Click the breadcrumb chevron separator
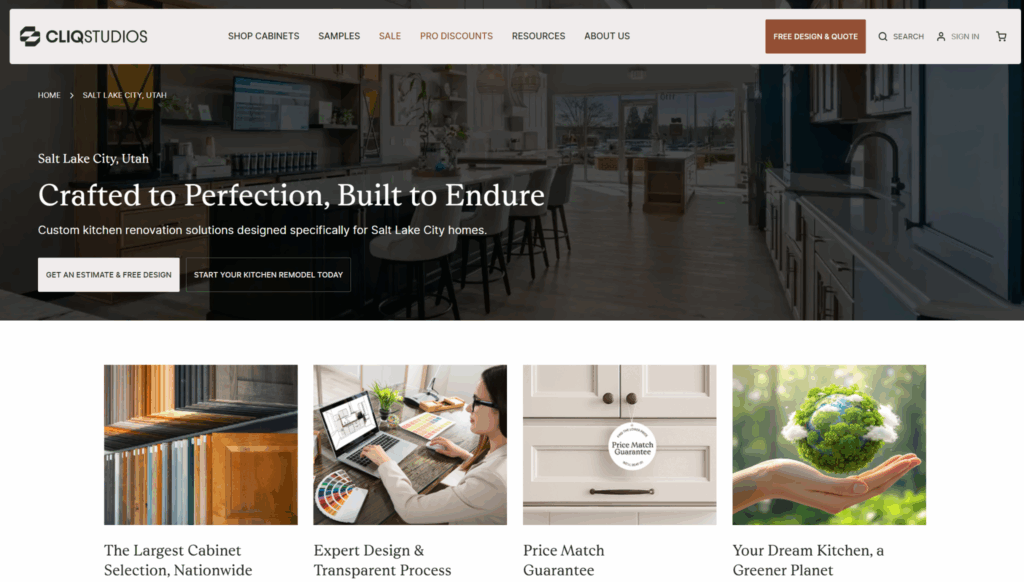This screenshot has height=582, width=1024. 71,95
